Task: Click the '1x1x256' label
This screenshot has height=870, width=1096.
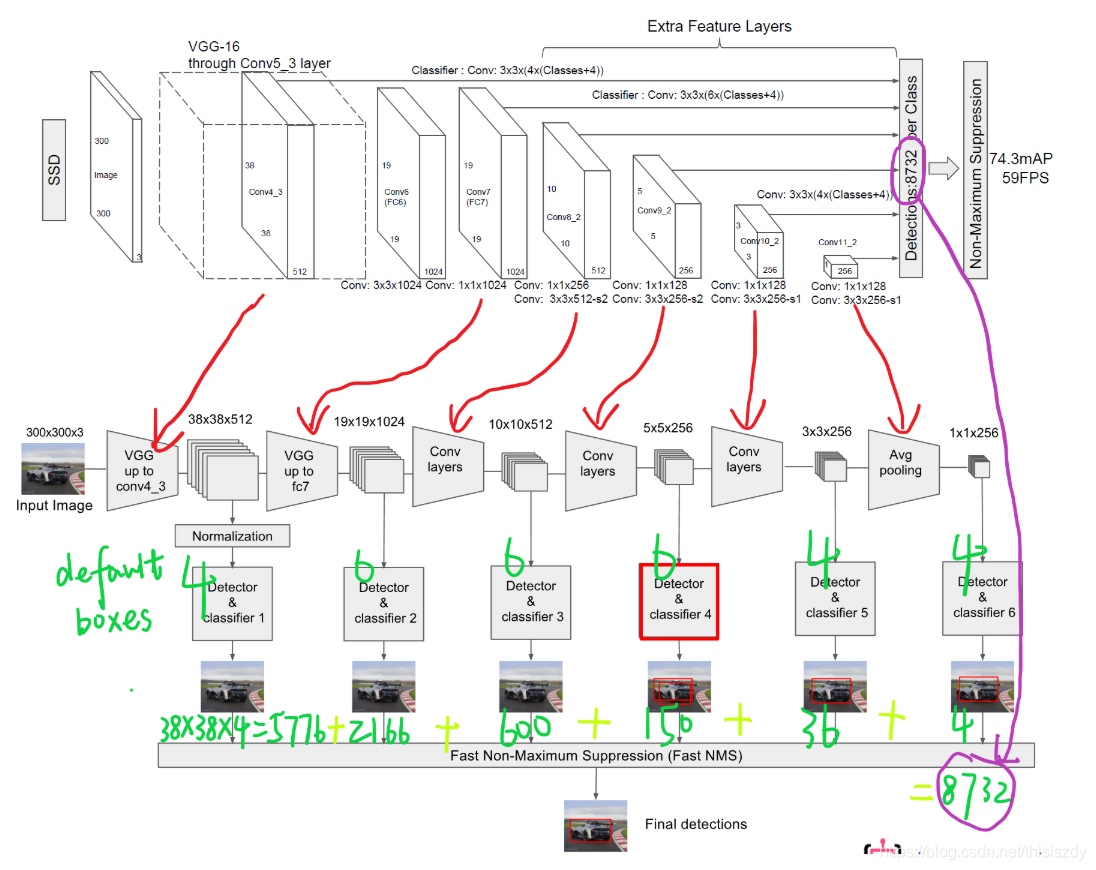Action: [974, 433]
